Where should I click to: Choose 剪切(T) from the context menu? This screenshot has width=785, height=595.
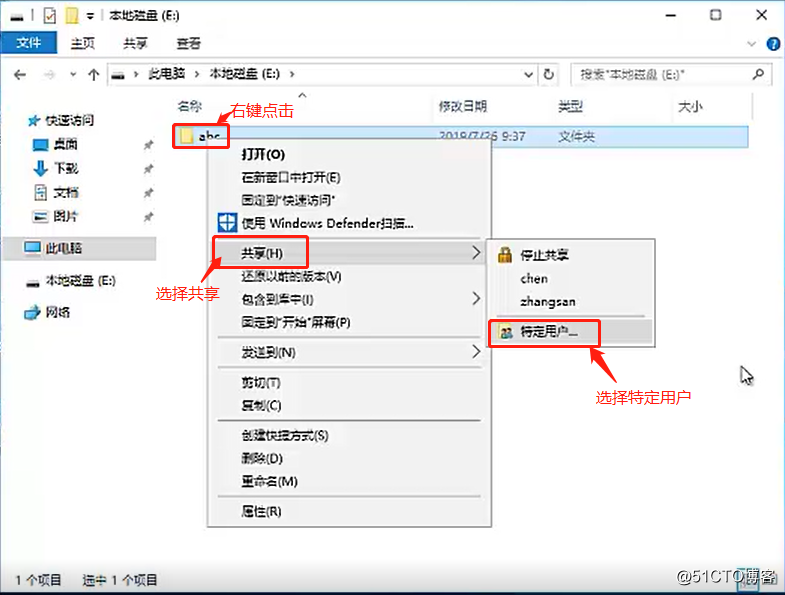(x=261, y=383)
